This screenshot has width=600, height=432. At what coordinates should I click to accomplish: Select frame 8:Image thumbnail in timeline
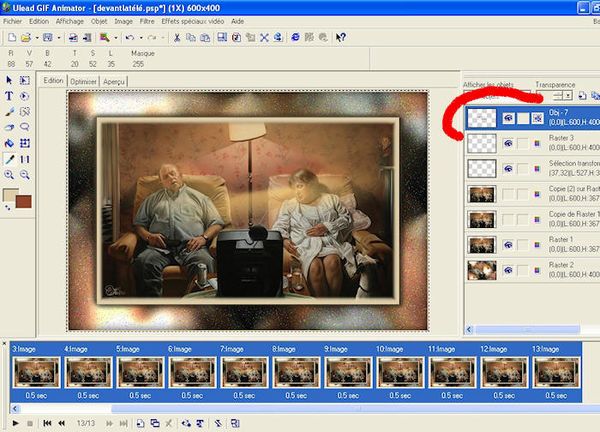[296, 372]
